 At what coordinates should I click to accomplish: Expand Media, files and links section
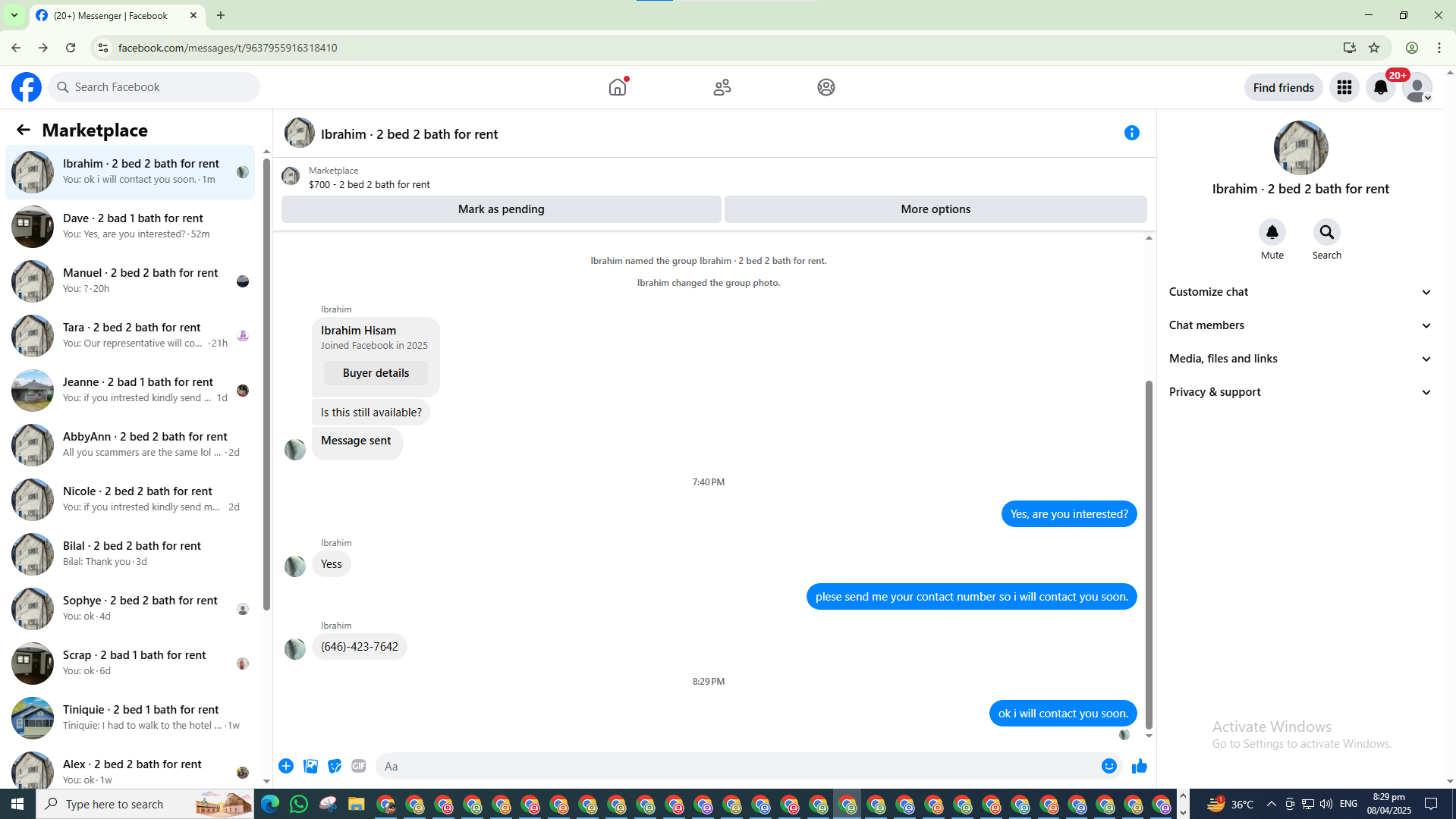coord(1300,359)
